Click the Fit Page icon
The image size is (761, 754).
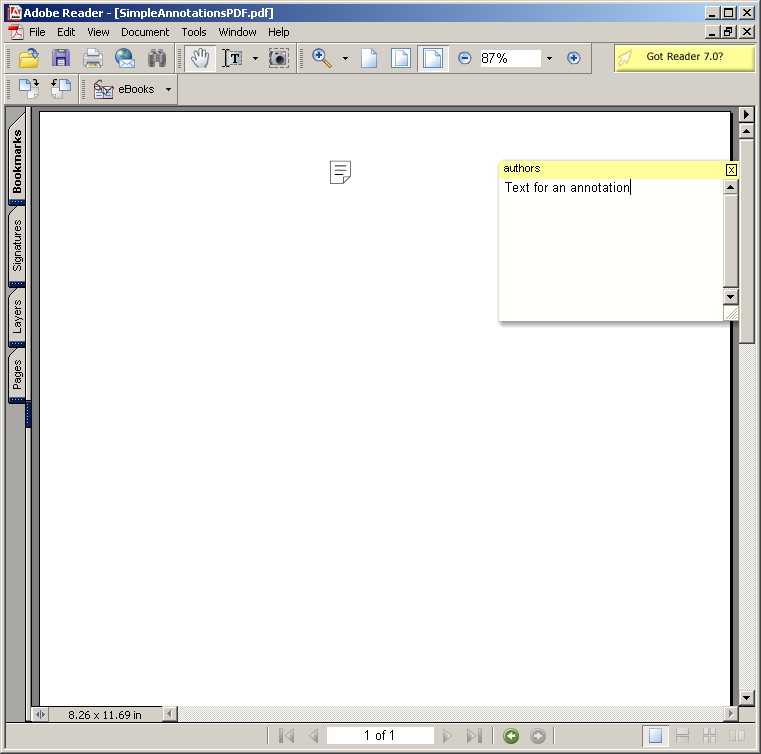tap(401, 58)
